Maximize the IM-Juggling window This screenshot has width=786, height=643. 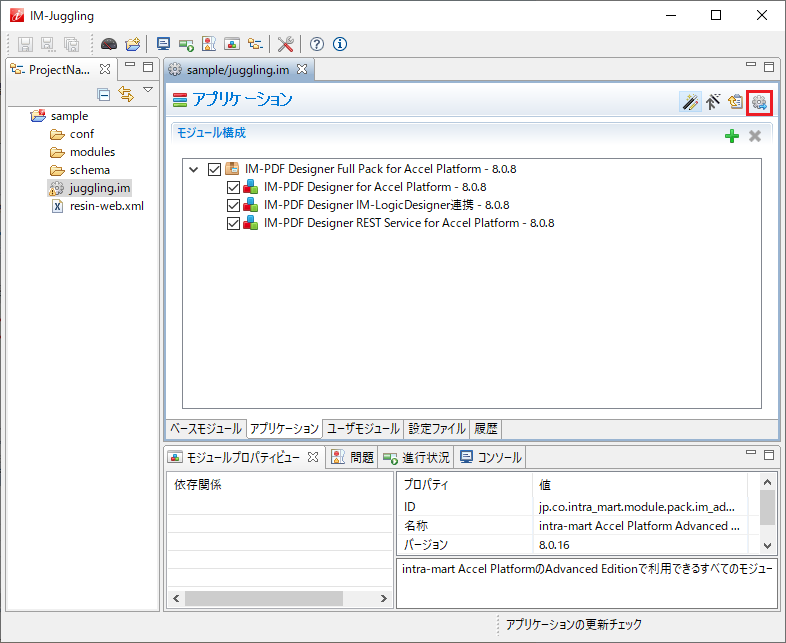716,15
